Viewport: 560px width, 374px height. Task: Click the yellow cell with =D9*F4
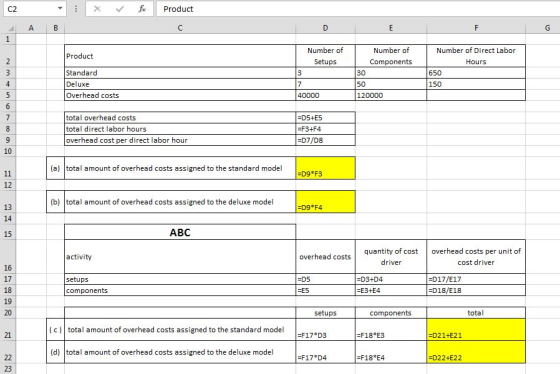[x=325, y=201]
